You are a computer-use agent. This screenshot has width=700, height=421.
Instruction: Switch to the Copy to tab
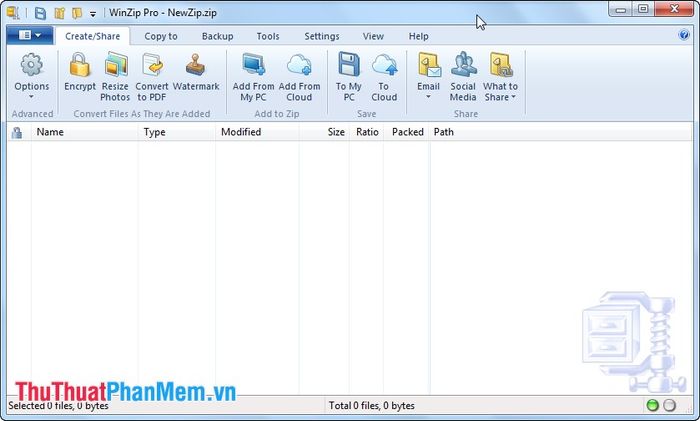(161, 36)
